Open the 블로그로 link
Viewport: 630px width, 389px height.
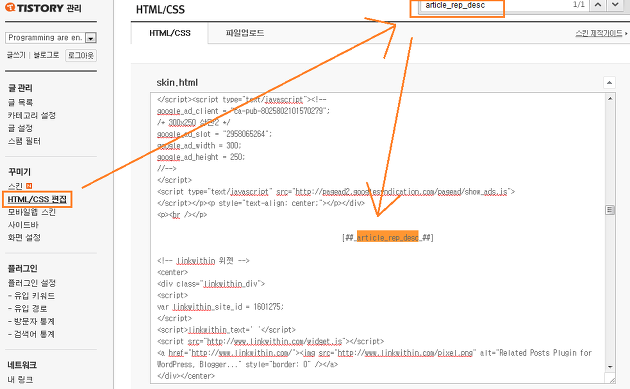[46, 55]
